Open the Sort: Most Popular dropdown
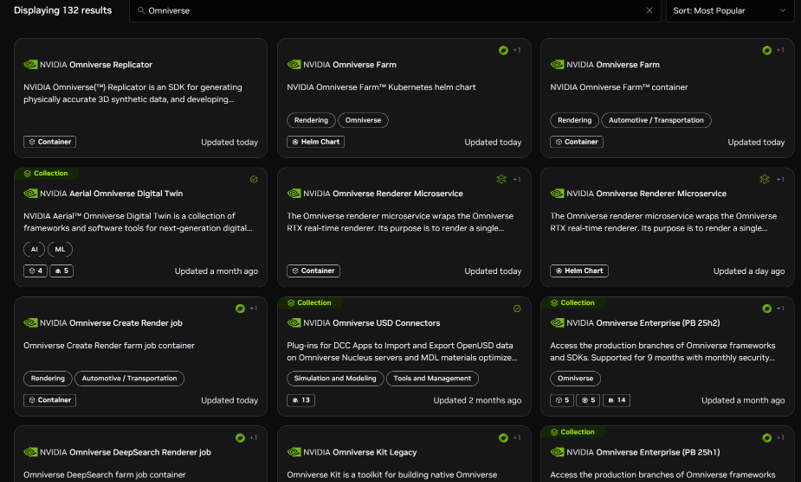 click(x=729, y=11)
